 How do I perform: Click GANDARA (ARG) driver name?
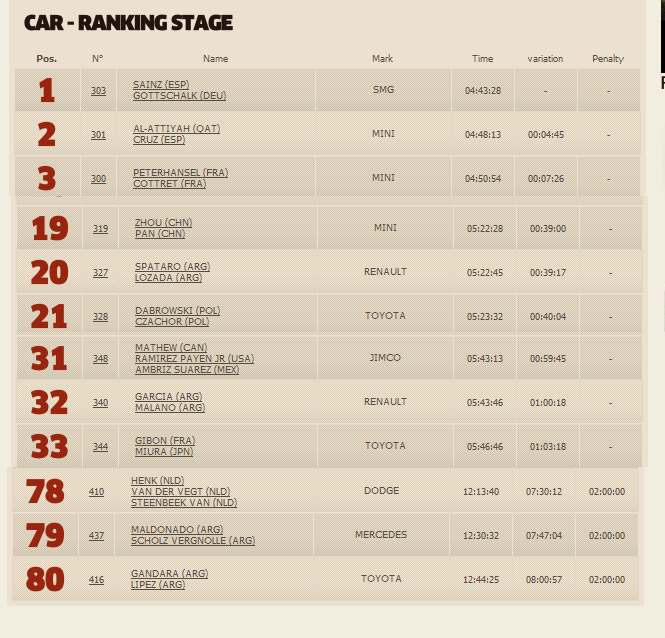pyautogui.click(x=169, y=574)
